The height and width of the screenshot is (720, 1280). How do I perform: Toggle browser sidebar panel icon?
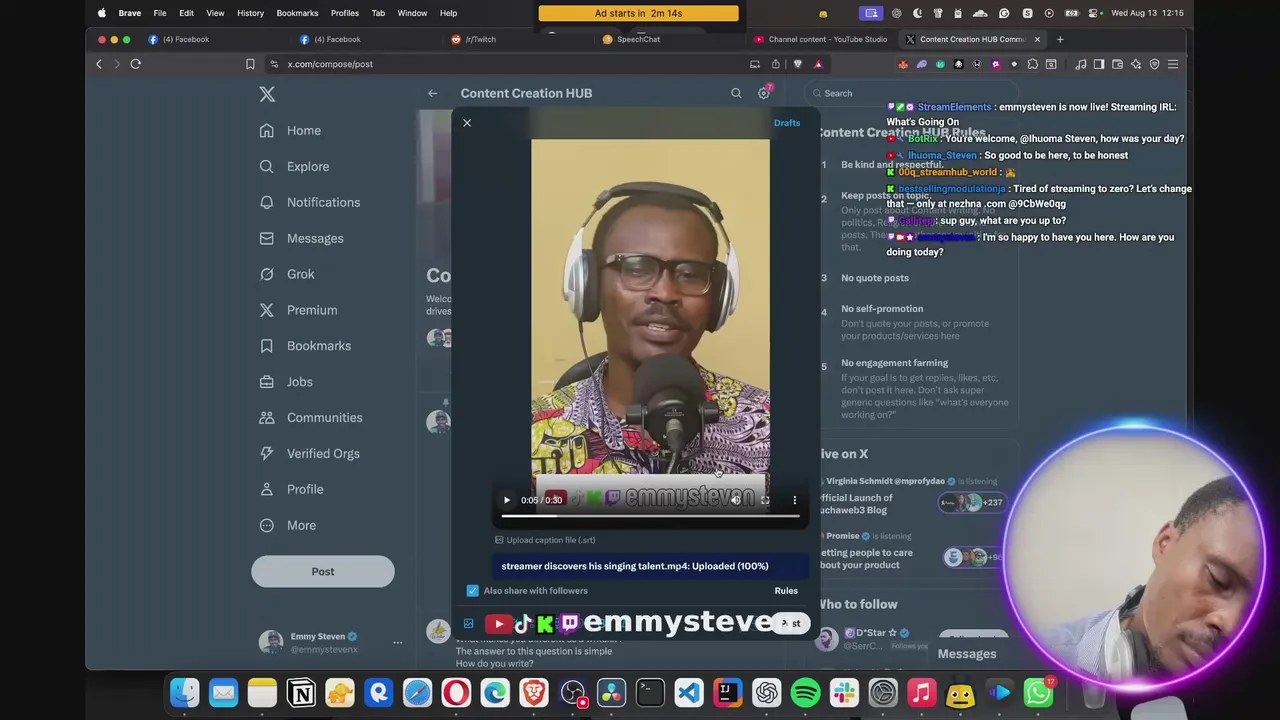tap(1099, 64)
